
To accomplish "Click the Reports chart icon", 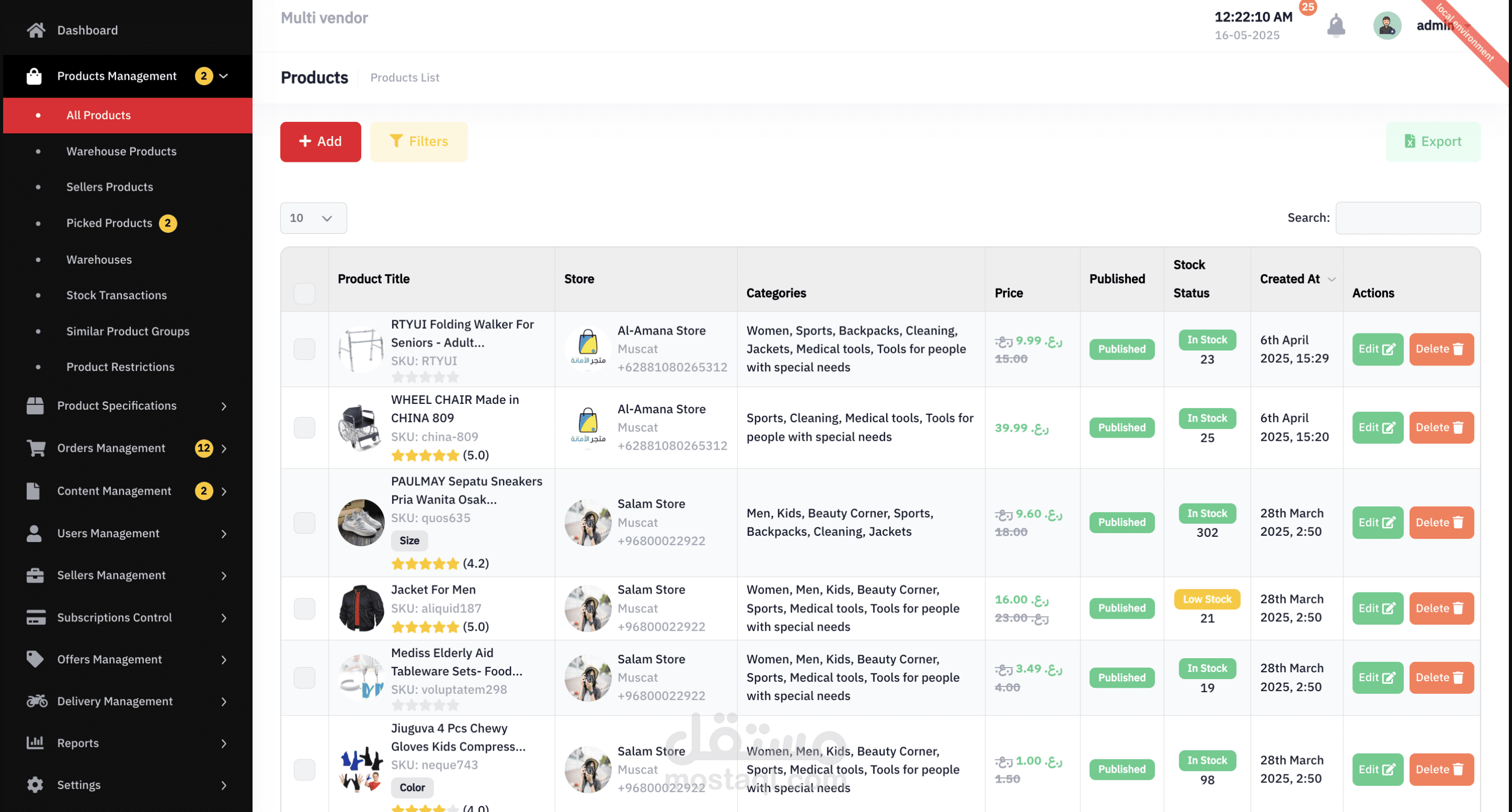I will [x=35, y=743].
